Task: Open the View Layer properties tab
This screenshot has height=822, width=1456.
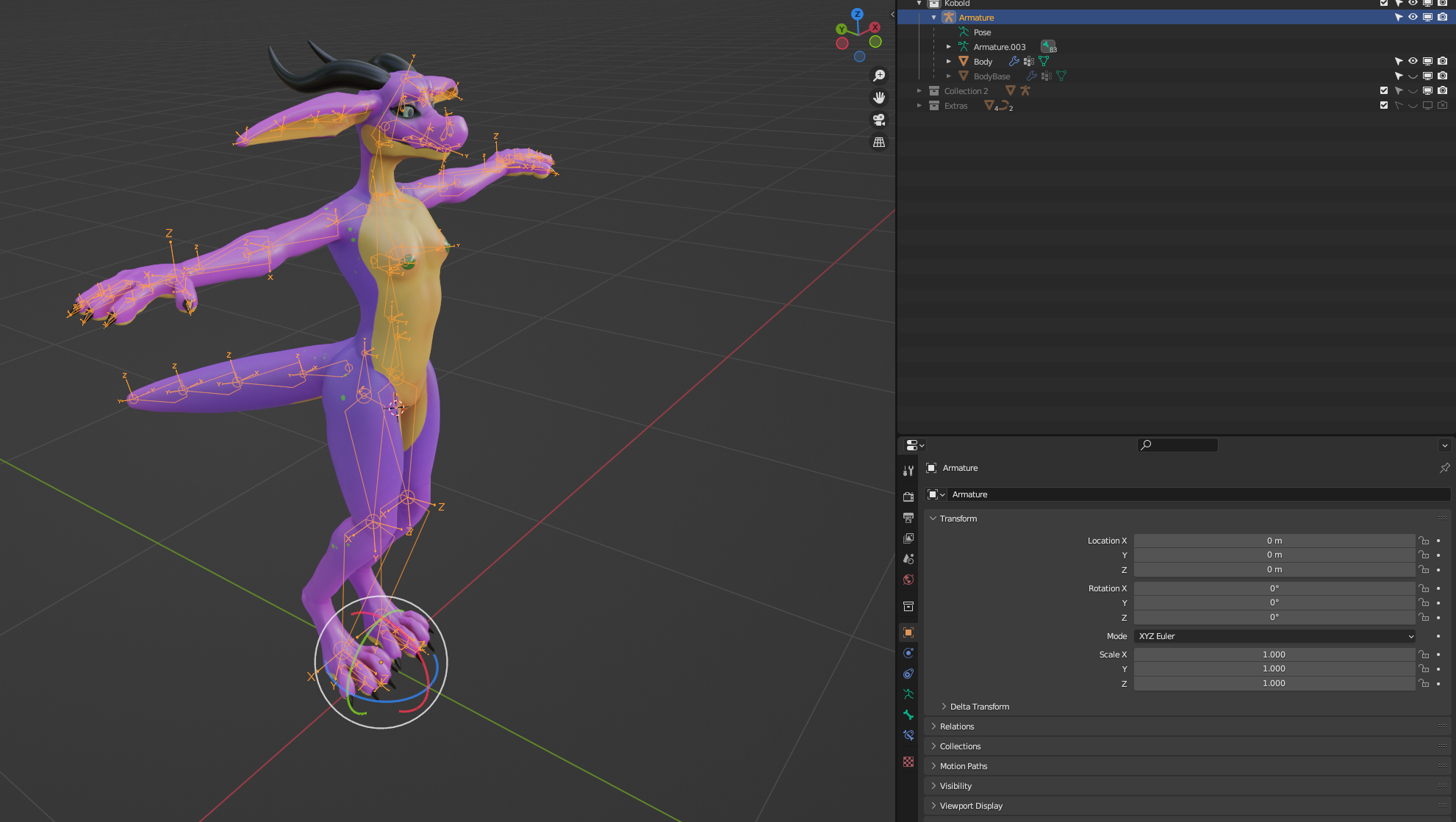Action: coord(908,538)
